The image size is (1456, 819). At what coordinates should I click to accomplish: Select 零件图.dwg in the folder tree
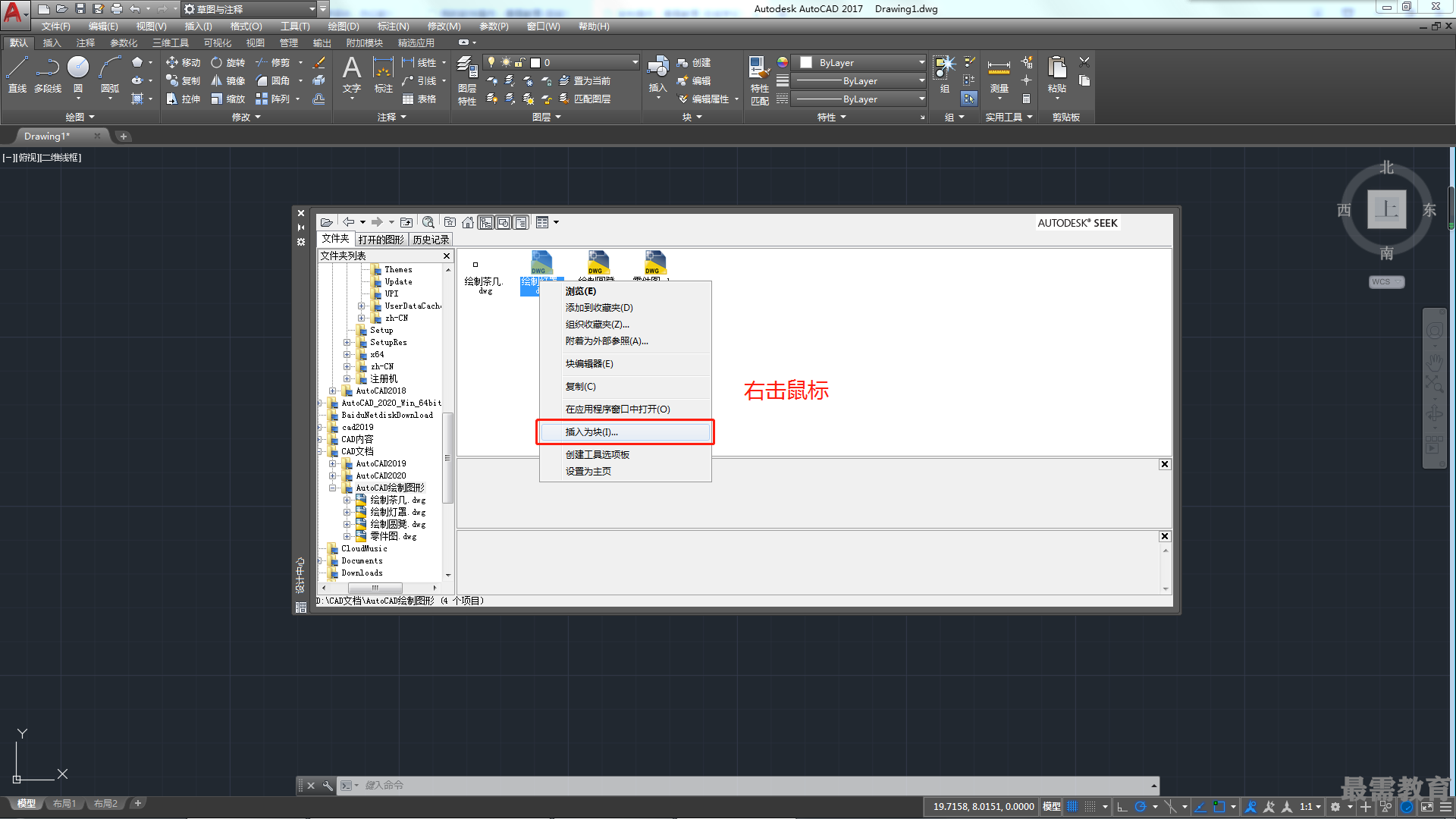(x=393, y=537)
